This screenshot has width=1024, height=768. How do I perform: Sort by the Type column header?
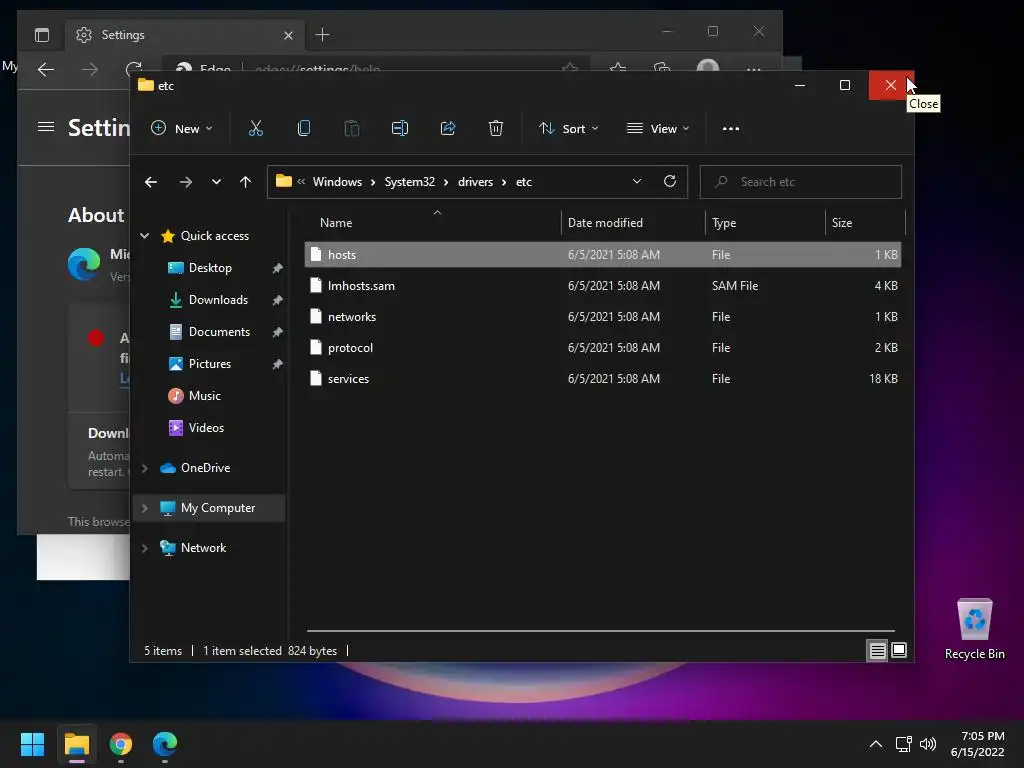click(765, 223)
